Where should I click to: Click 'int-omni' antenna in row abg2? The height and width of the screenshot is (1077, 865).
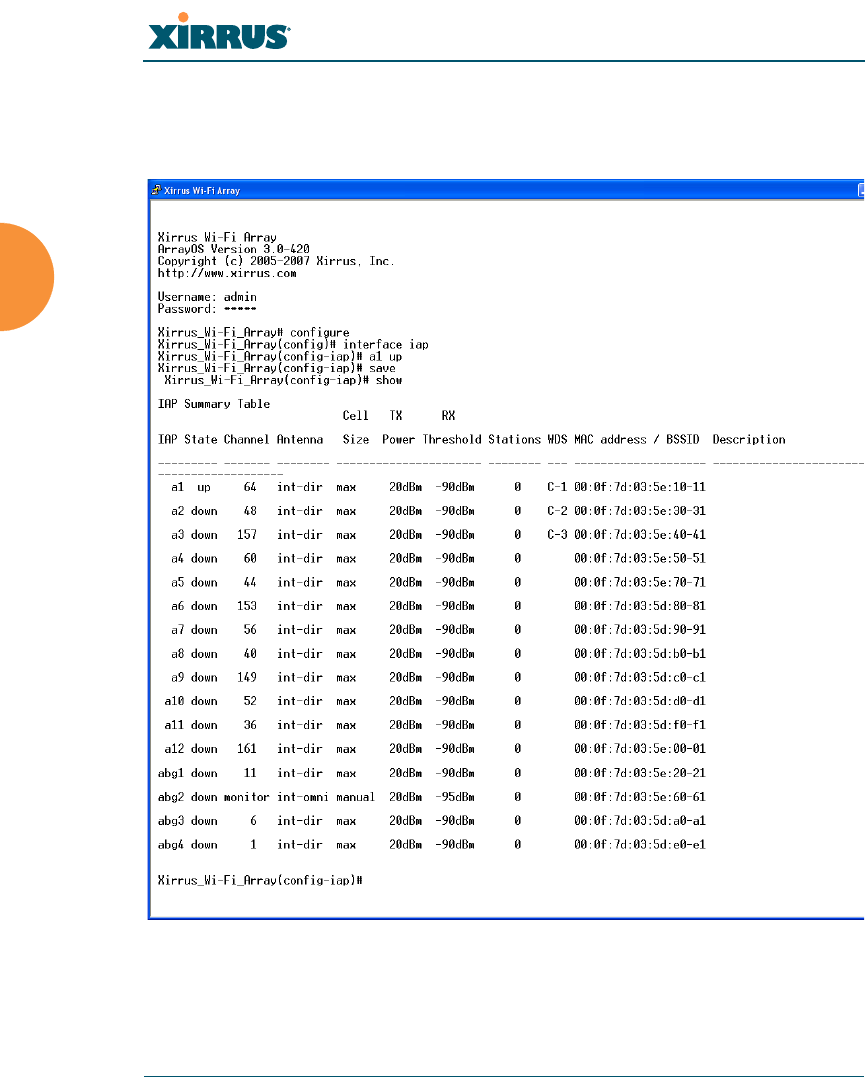tap(303, 797)
